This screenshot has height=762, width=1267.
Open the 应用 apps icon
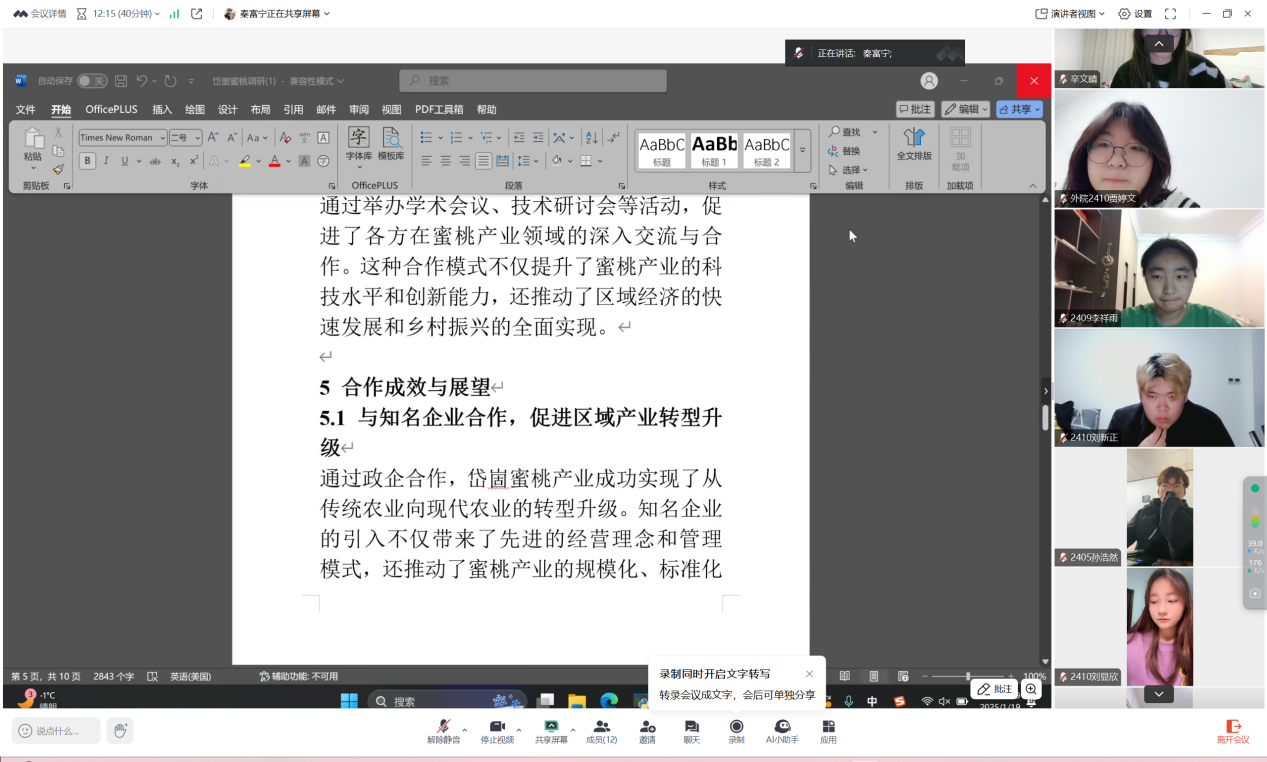(828, 731)
